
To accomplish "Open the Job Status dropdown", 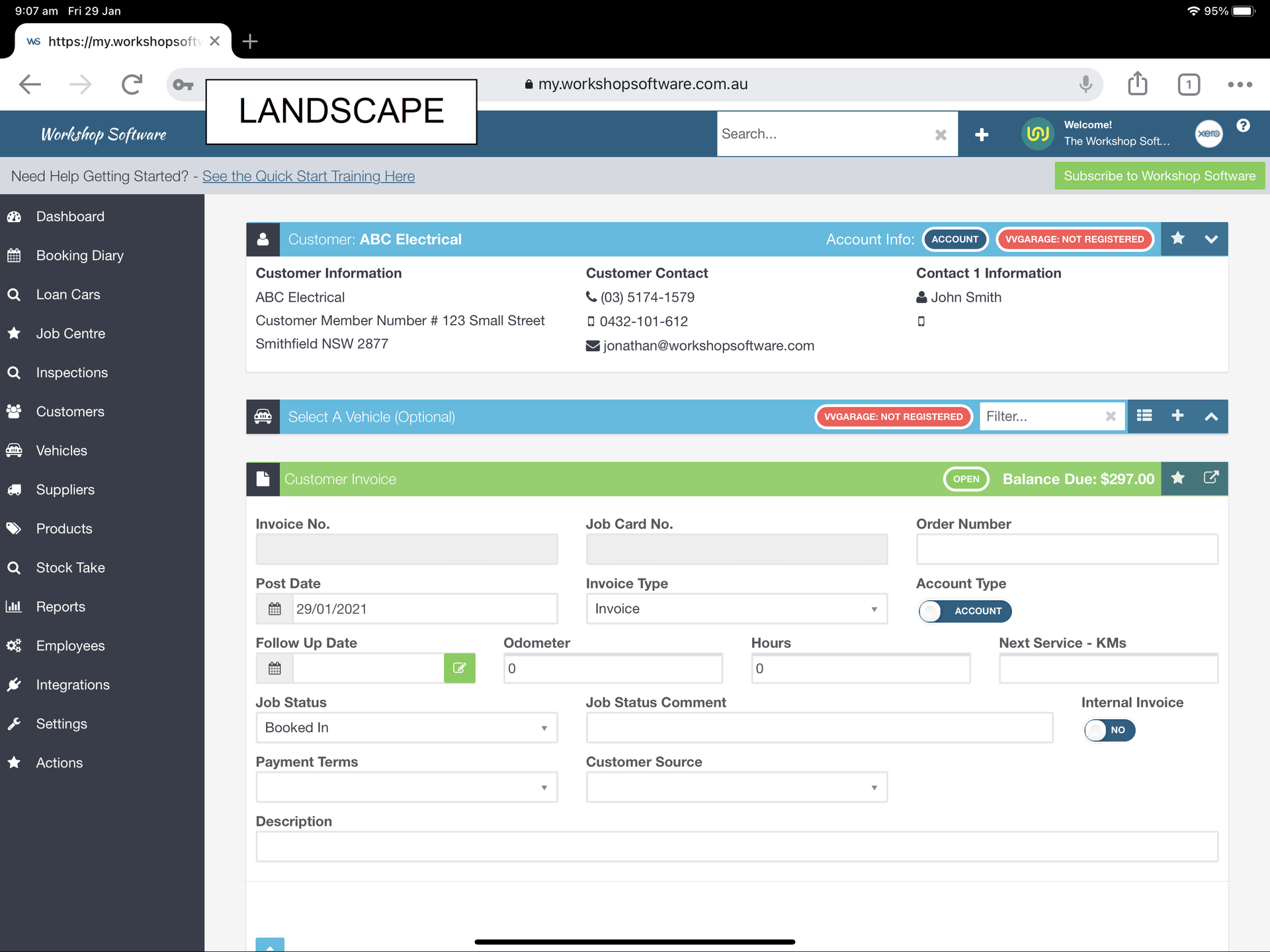I will click(407, 728).
